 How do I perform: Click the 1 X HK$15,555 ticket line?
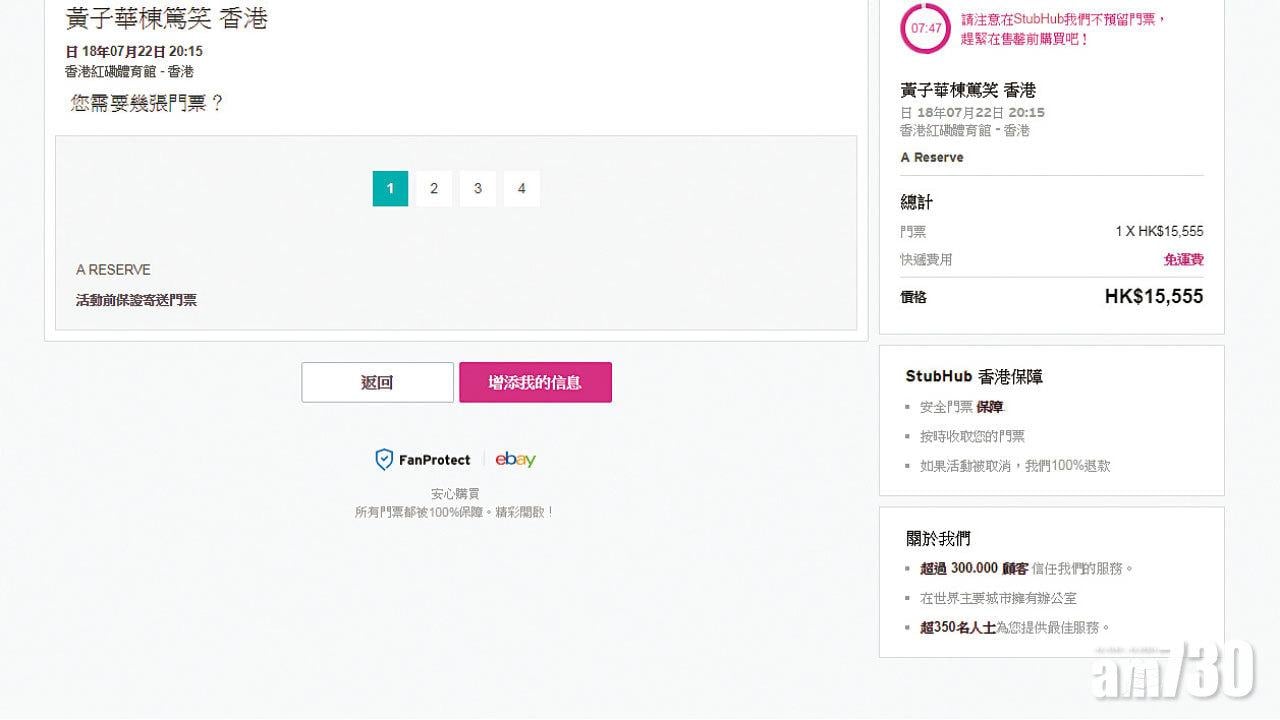click(x=1159, y=231)
